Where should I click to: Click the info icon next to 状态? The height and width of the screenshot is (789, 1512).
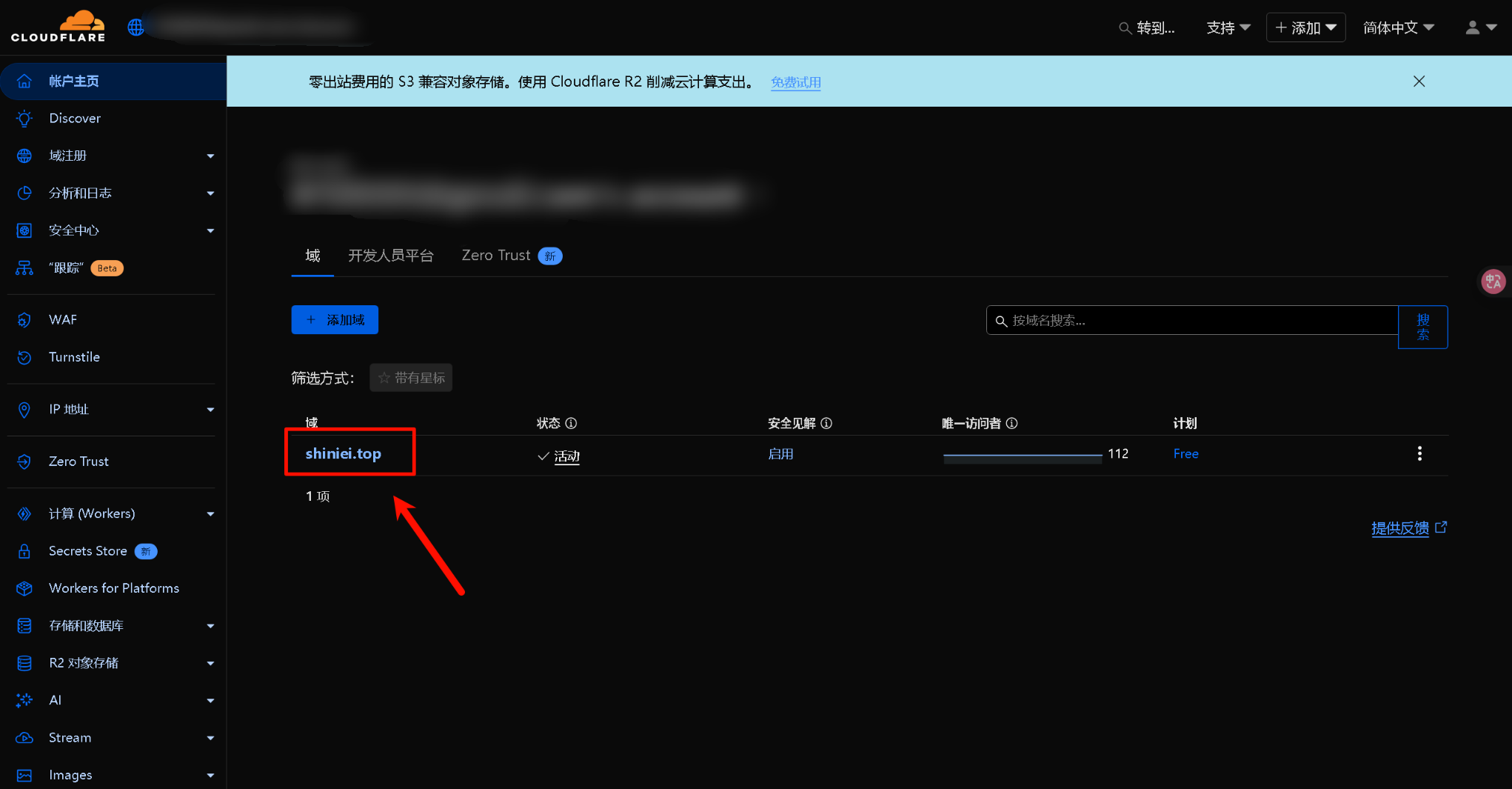571,423
